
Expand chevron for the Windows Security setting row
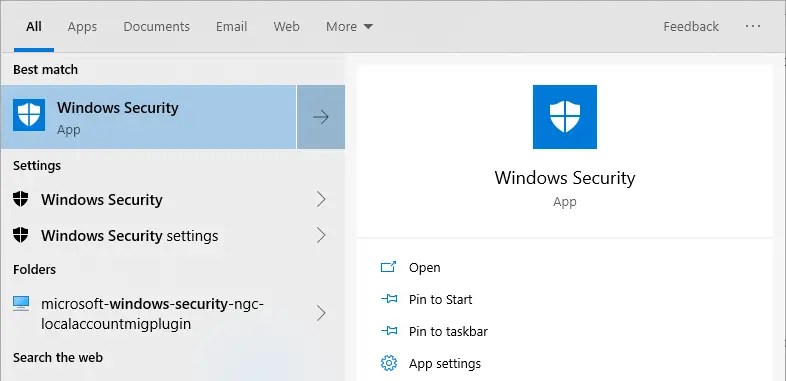point(321,200)
